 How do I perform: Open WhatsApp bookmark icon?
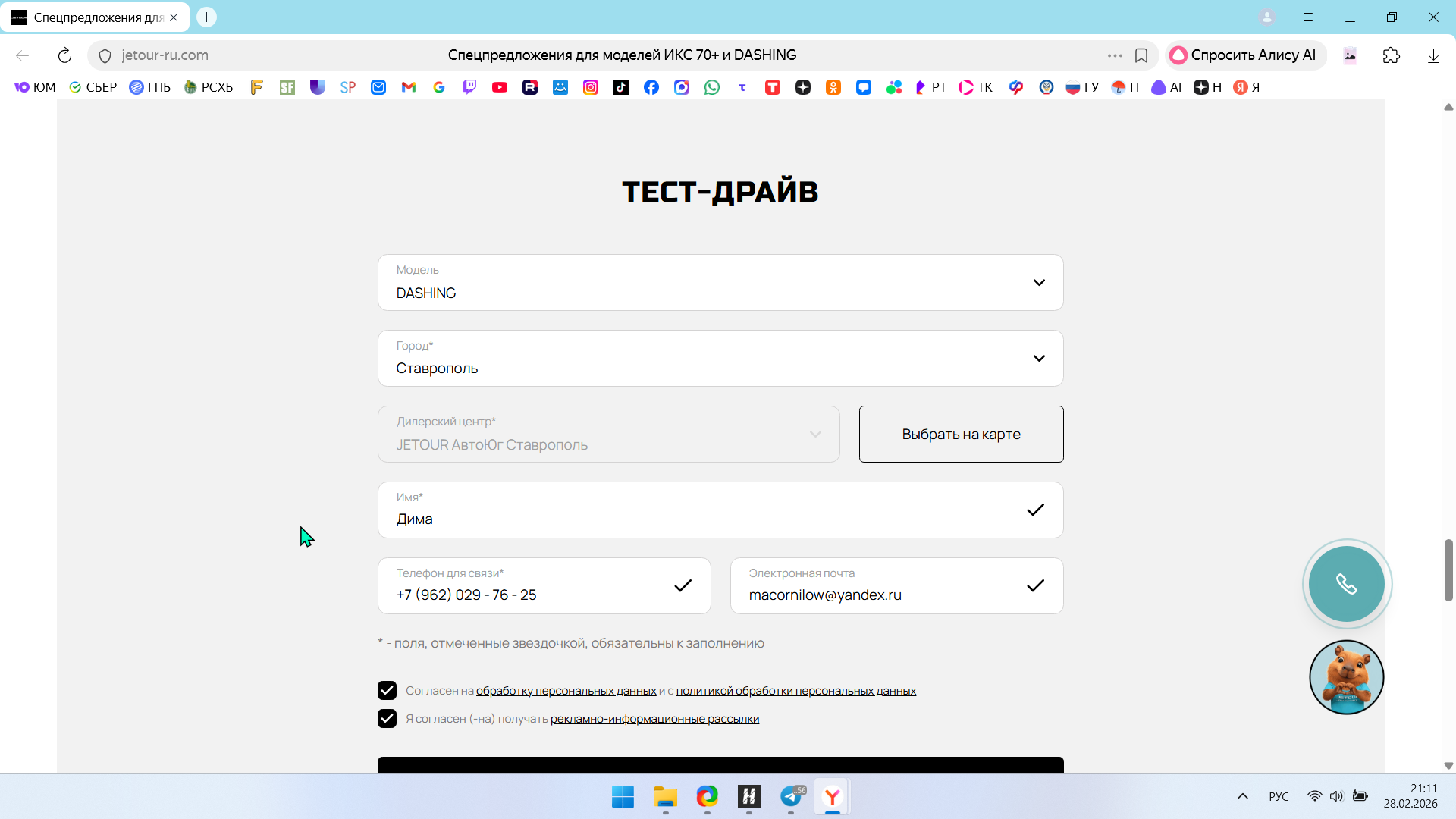point(711,87)
